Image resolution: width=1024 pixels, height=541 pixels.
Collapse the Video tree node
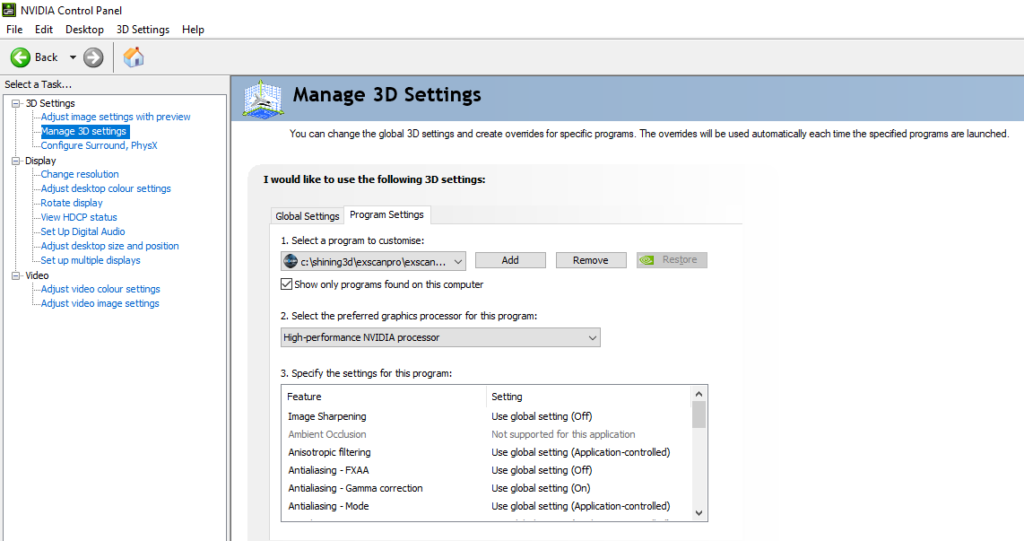(16, 276)
